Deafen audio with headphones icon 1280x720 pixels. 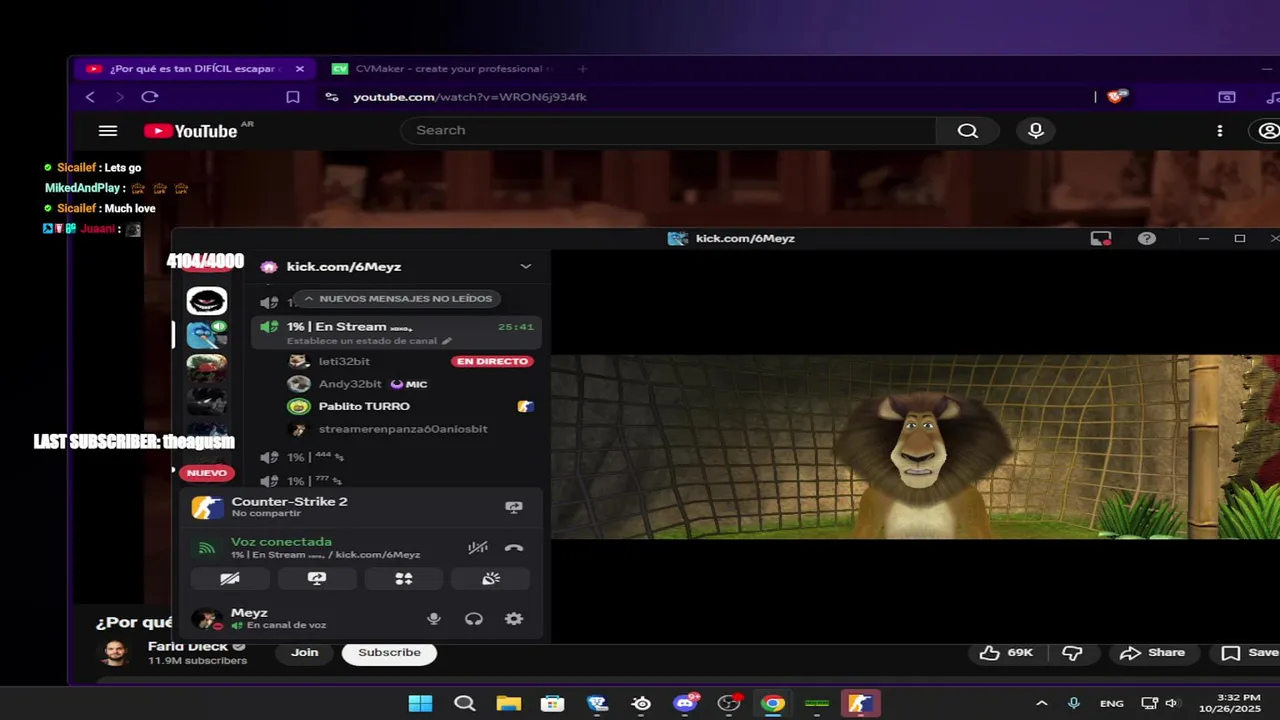(474, 619)
